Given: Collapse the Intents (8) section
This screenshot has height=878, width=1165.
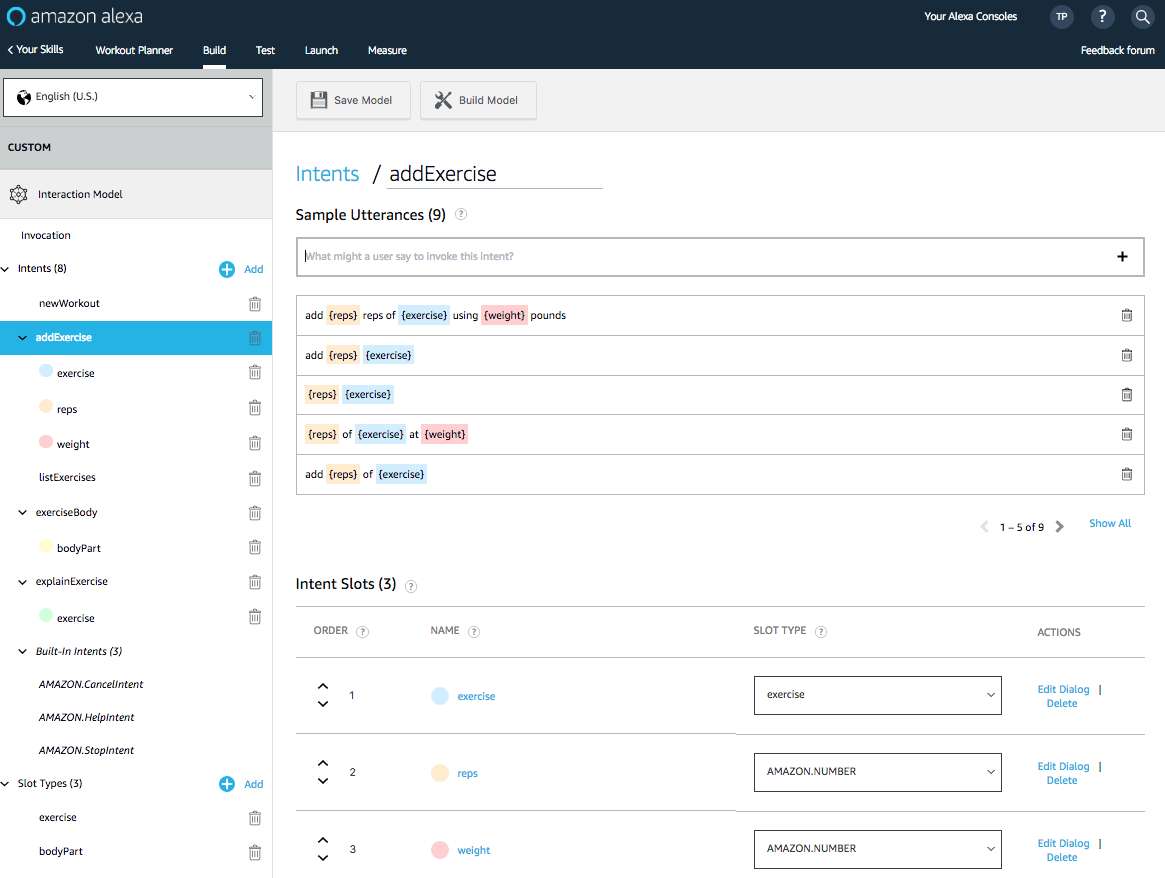Looking at the screenshot, I should tap(5, 269).
